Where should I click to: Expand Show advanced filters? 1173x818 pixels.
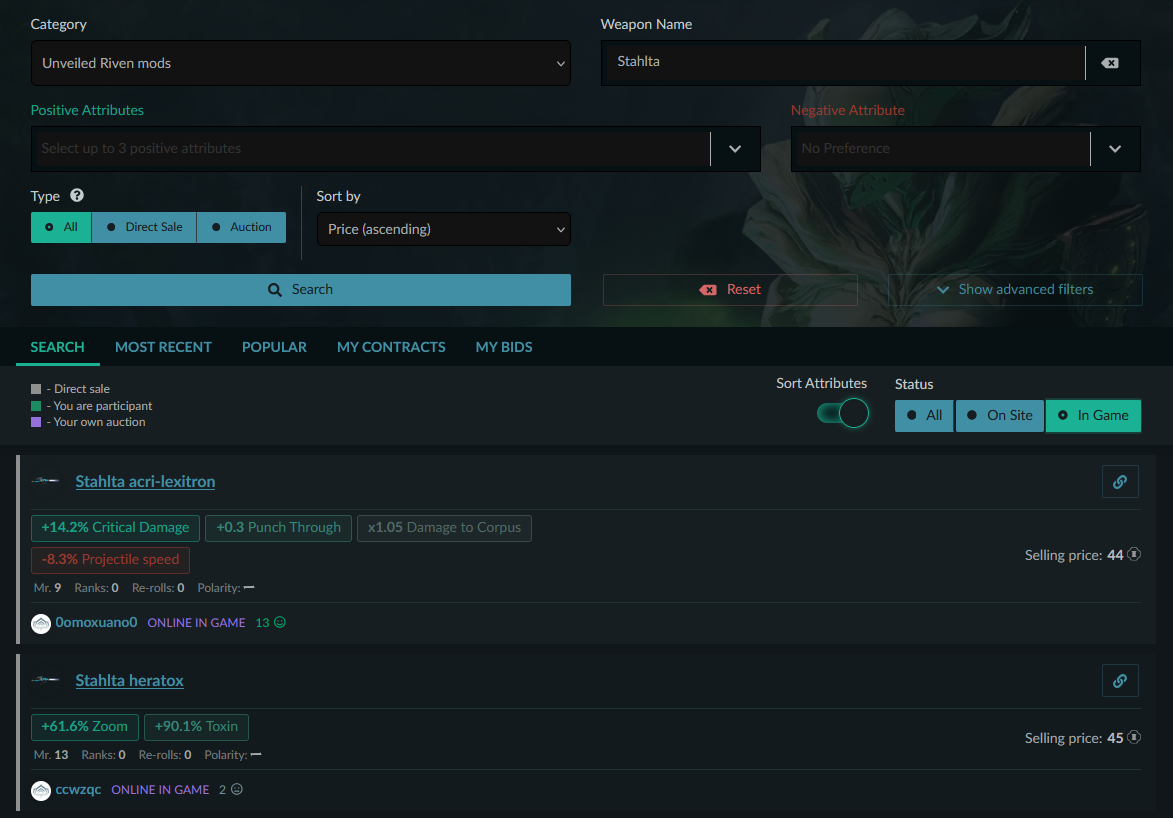click(x=1015, y=290)
